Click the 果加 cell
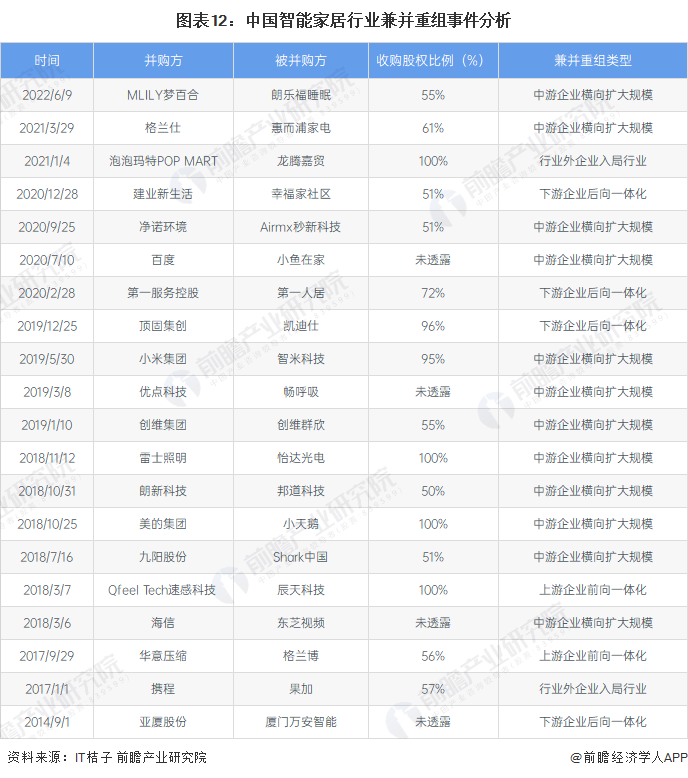The image size is (688, 778). tap(301, 689)
